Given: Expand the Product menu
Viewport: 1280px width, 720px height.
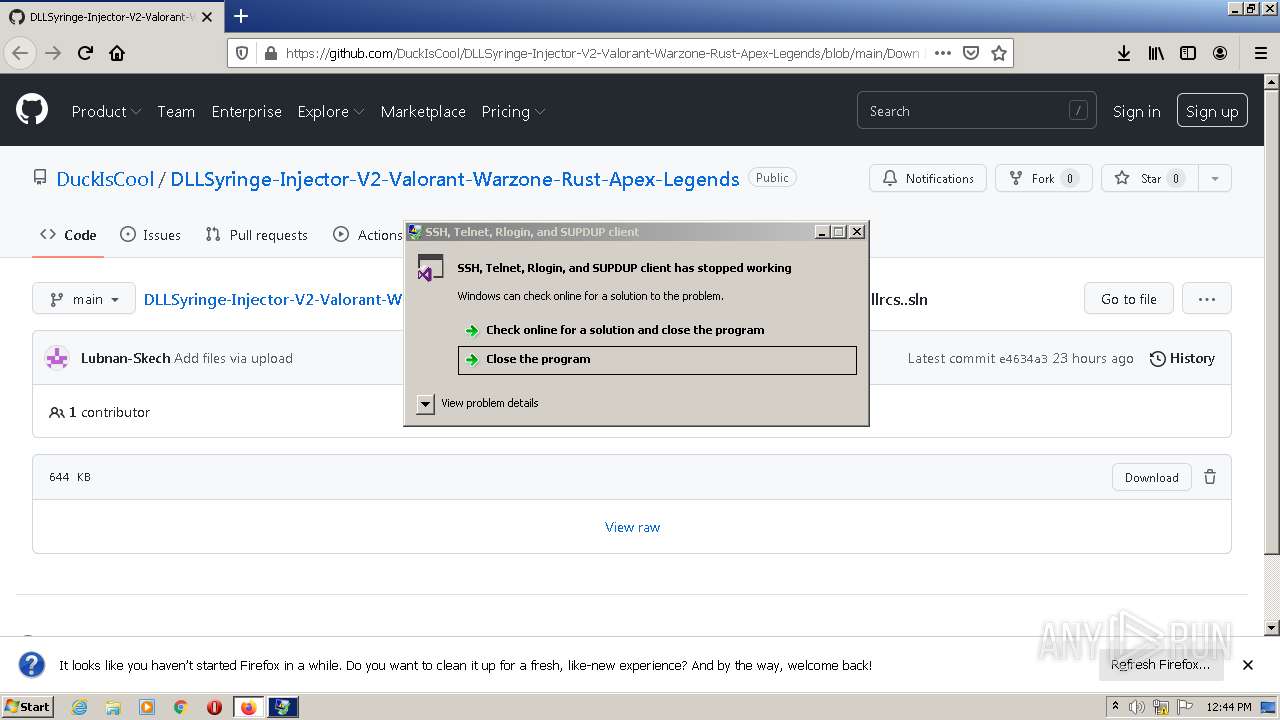Looking at the screenshot, I should 106,111.
